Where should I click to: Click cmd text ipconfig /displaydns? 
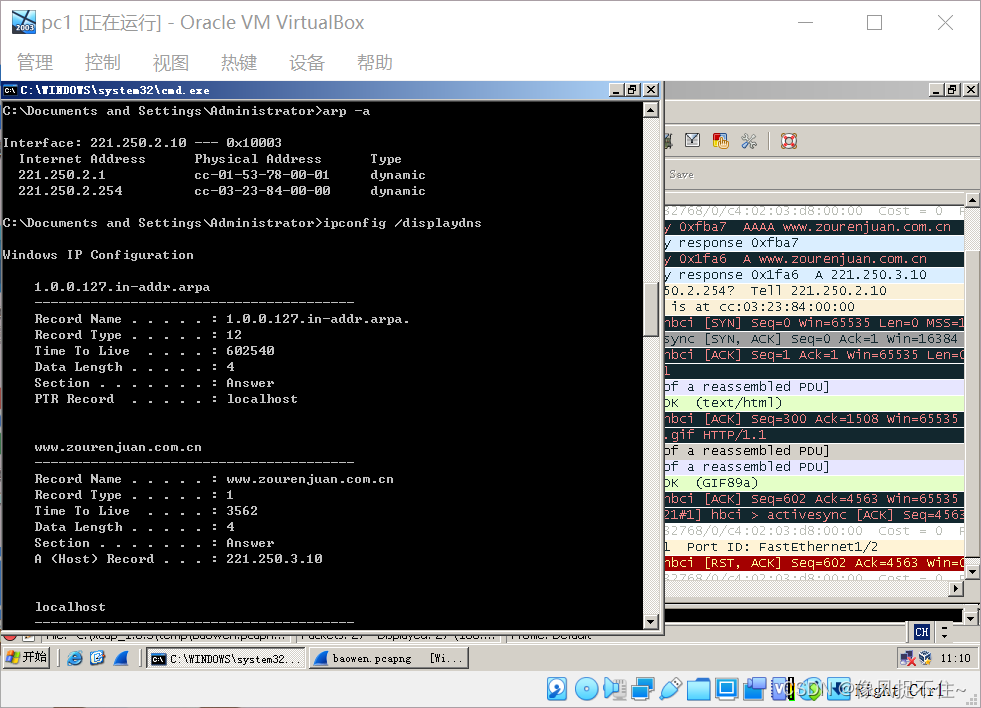(402, 223)
